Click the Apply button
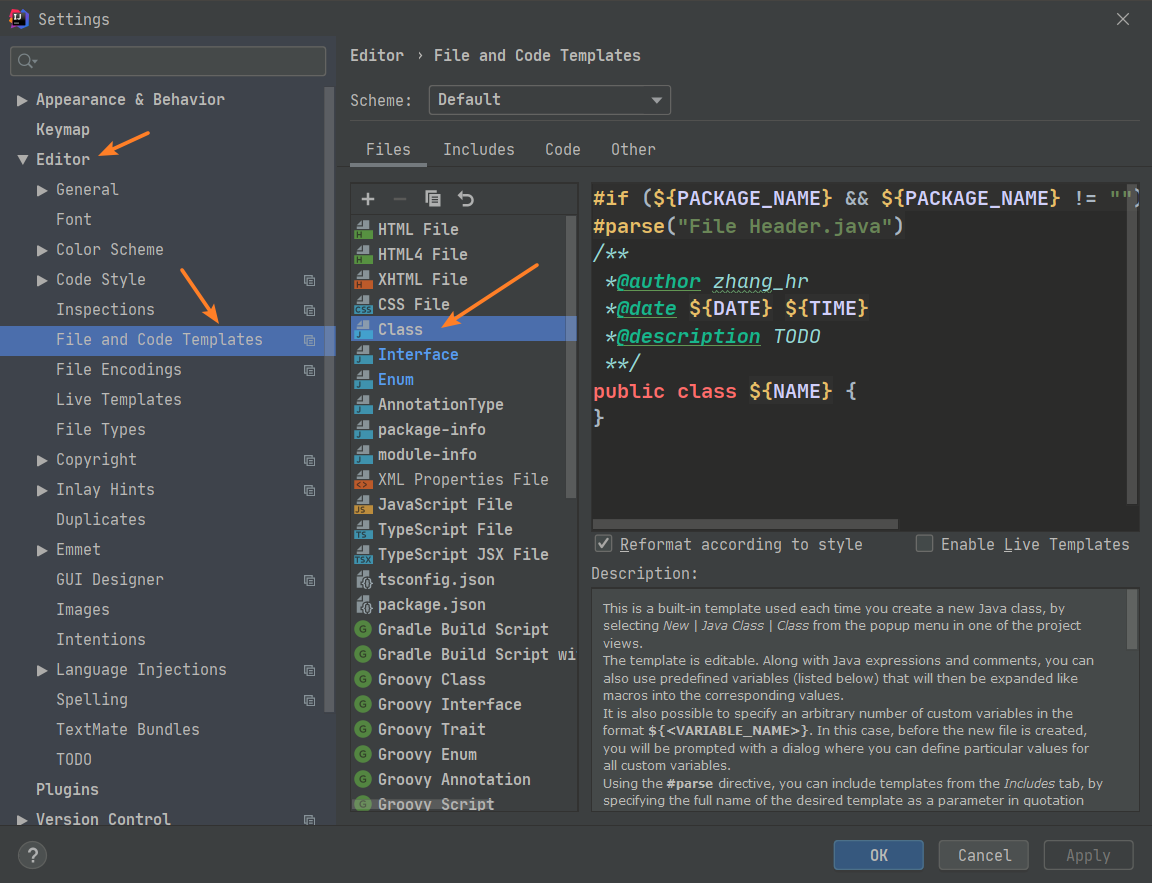Screen dimensions: 1152x883 click(x=1088, y=855)
